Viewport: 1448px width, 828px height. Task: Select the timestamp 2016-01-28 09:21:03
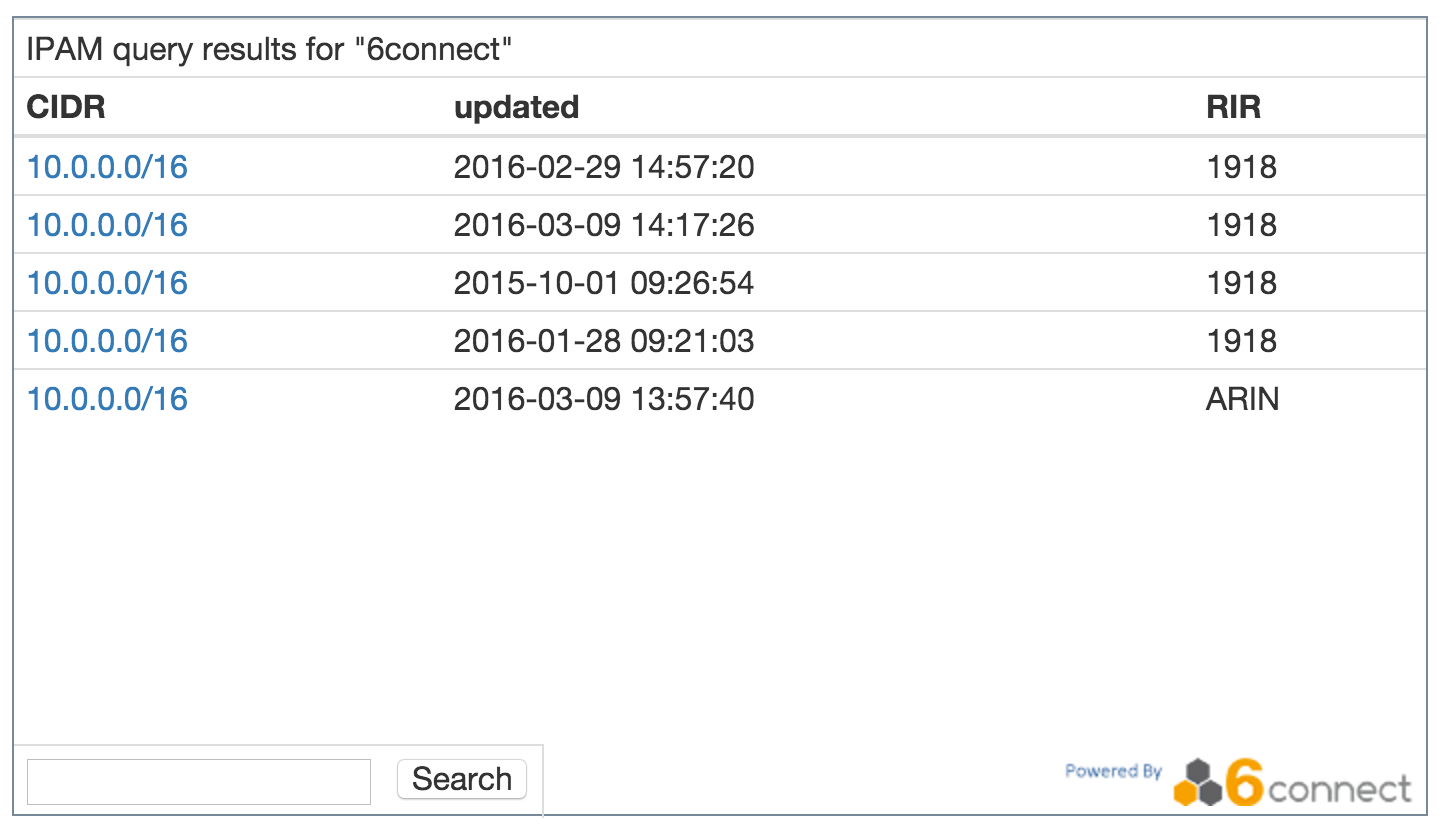[603, 341]
